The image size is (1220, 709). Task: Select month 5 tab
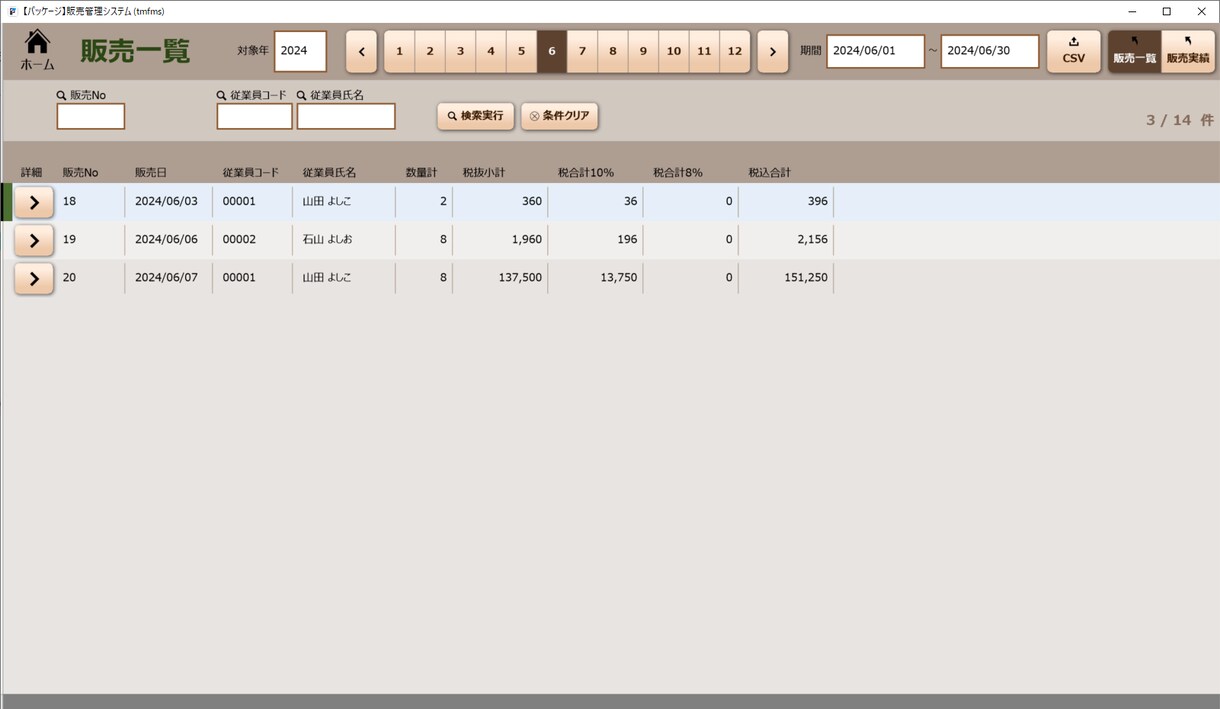(x=521, y=51)
